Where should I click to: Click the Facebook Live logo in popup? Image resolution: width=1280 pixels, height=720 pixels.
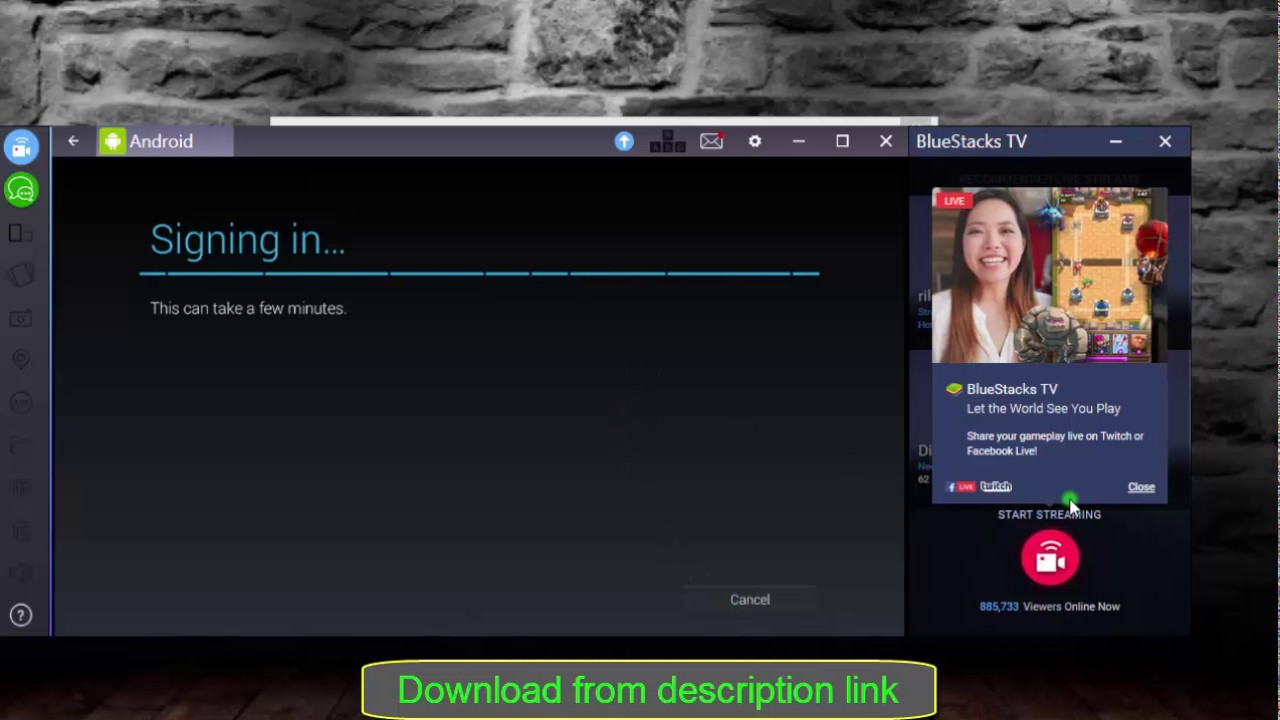tap(961, 487)
